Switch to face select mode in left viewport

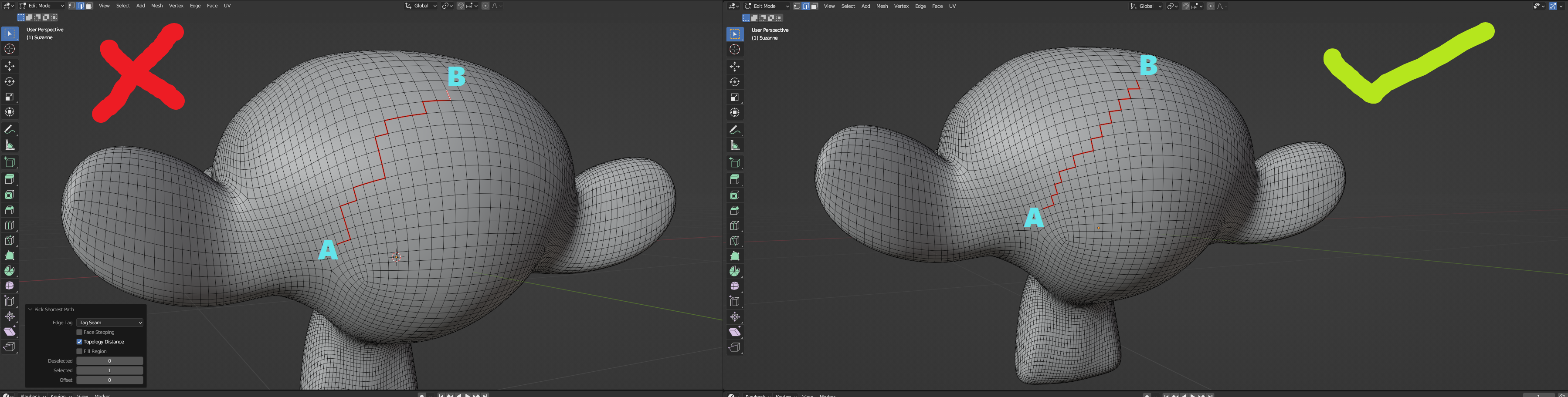click(89, 6)
